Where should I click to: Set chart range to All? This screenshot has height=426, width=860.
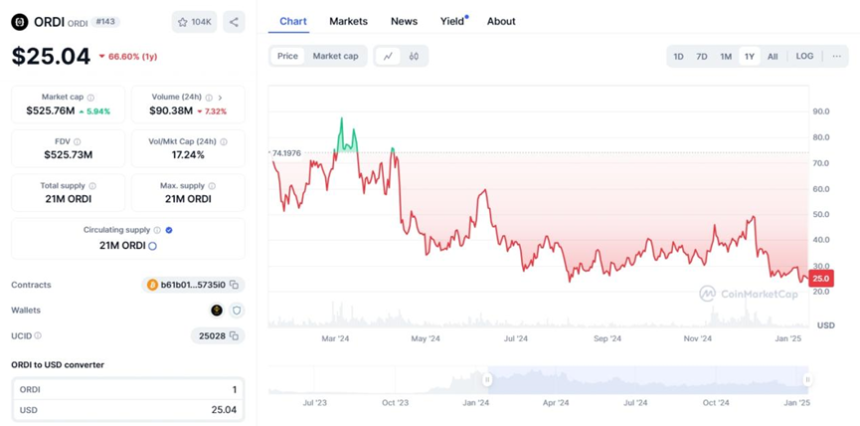pyautogui.click(x=773, y=56)
